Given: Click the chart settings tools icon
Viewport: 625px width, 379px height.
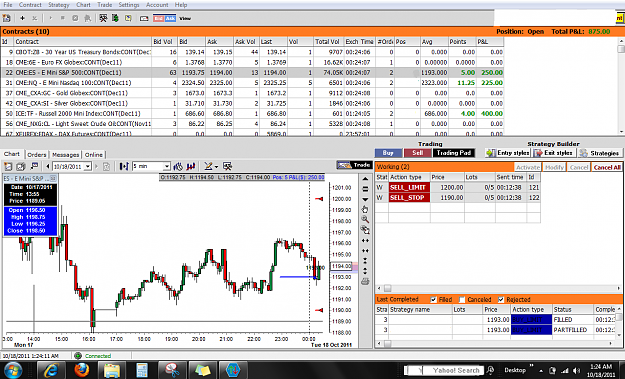Looking at the screenshot, I should (228, 166).
